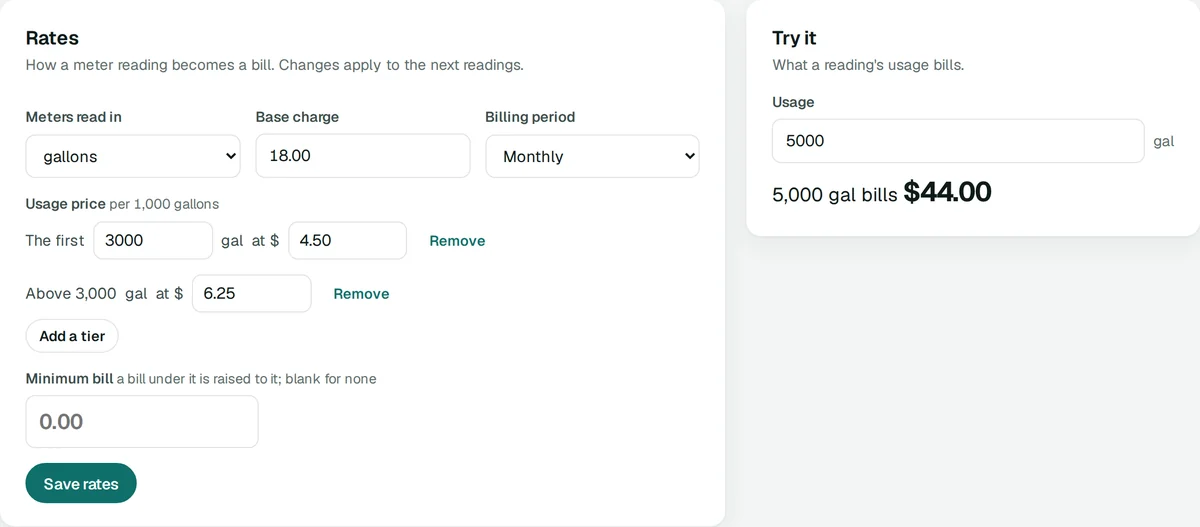
Task: Edit the 4.50 tier price field
Action: 348,240
